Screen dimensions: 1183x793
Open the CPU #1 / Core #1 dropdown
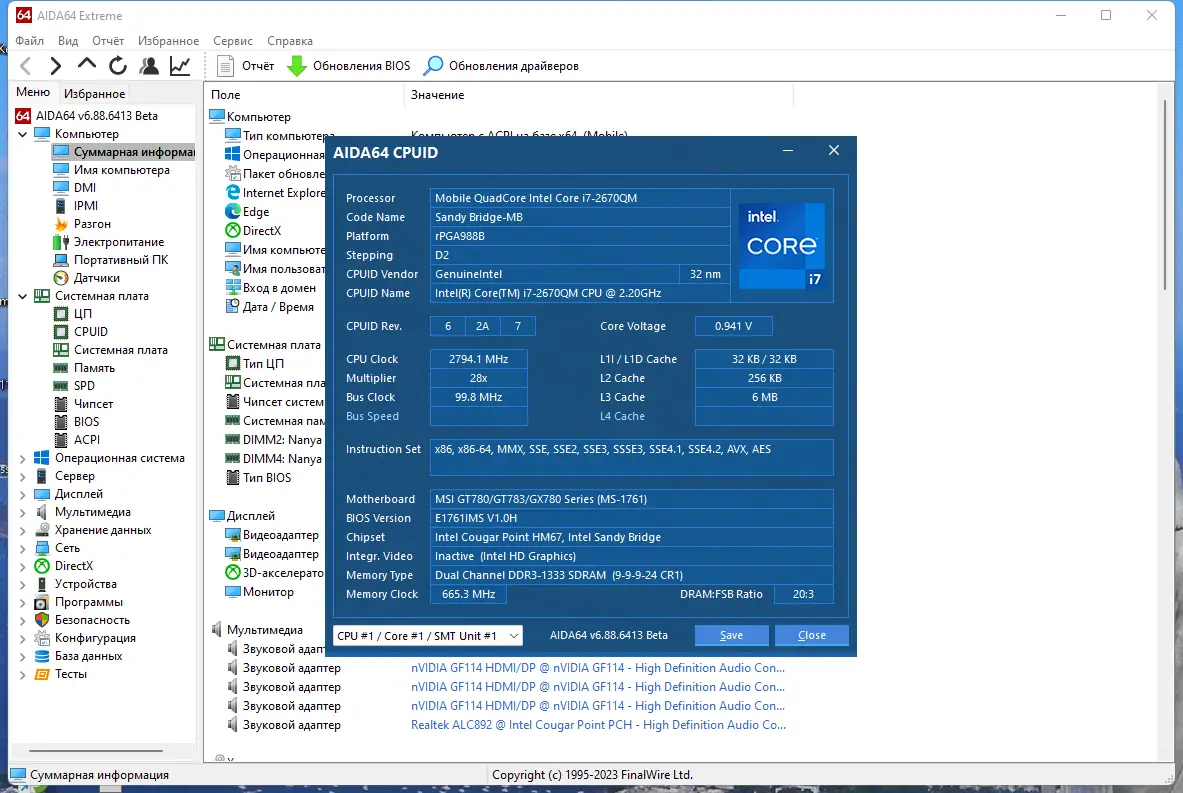(x=428, y=635)
